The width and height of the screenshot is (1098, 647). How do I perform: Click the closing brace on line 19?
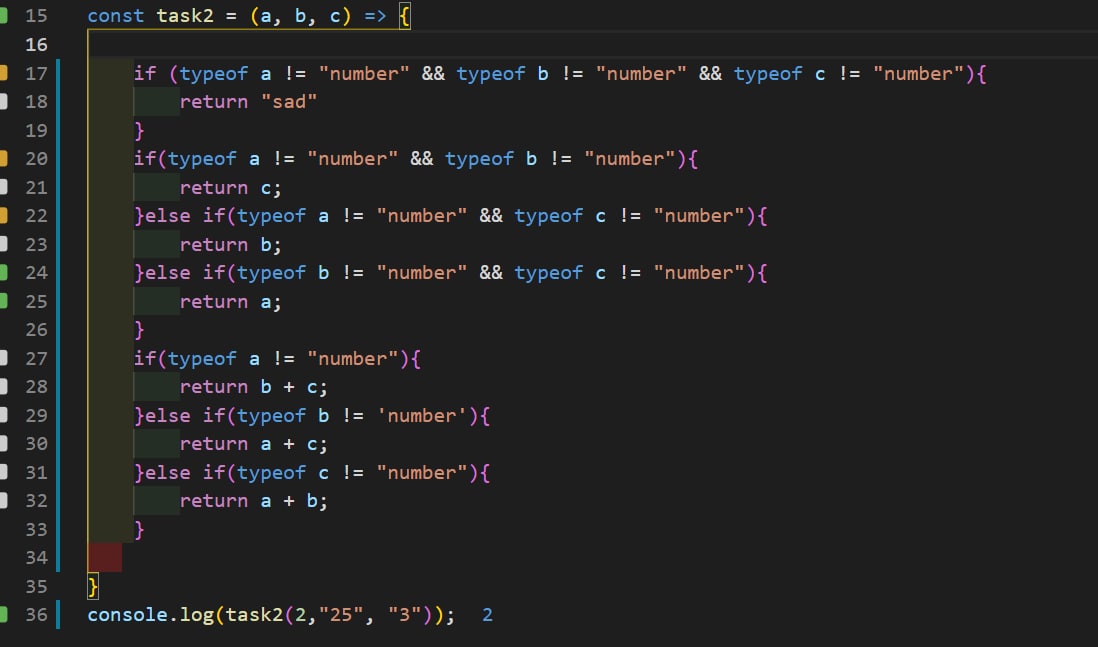point(139,131)
